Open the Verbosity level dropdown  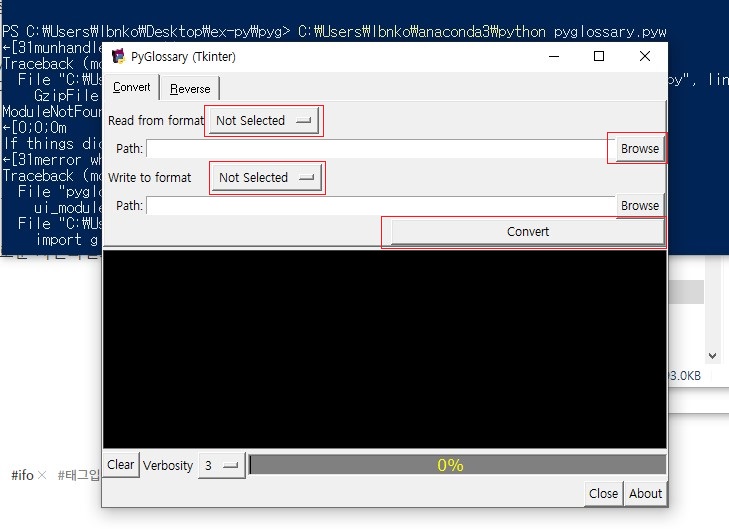221,465
